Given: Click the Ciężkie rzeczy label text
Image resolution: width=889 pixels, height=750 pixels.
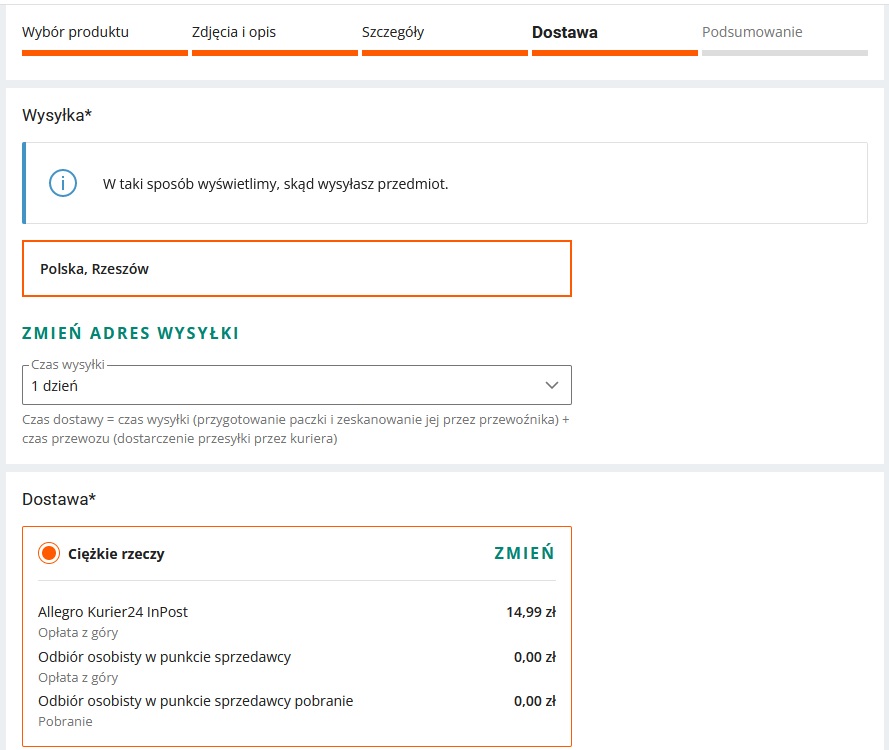Looking at the screenshot, I should point(116,553).
